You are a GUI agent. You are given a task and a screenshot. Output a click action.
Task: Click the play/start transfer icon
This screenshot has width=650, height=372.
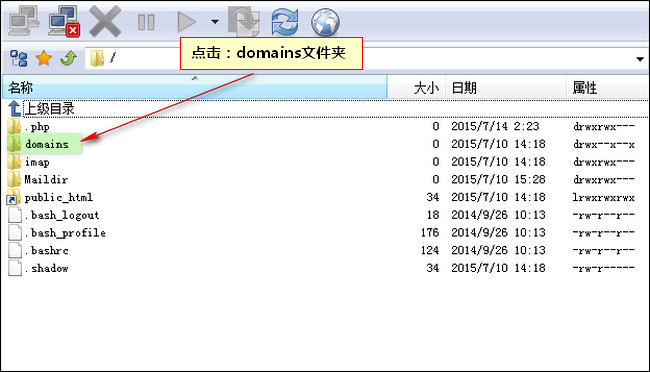(187, 22)
